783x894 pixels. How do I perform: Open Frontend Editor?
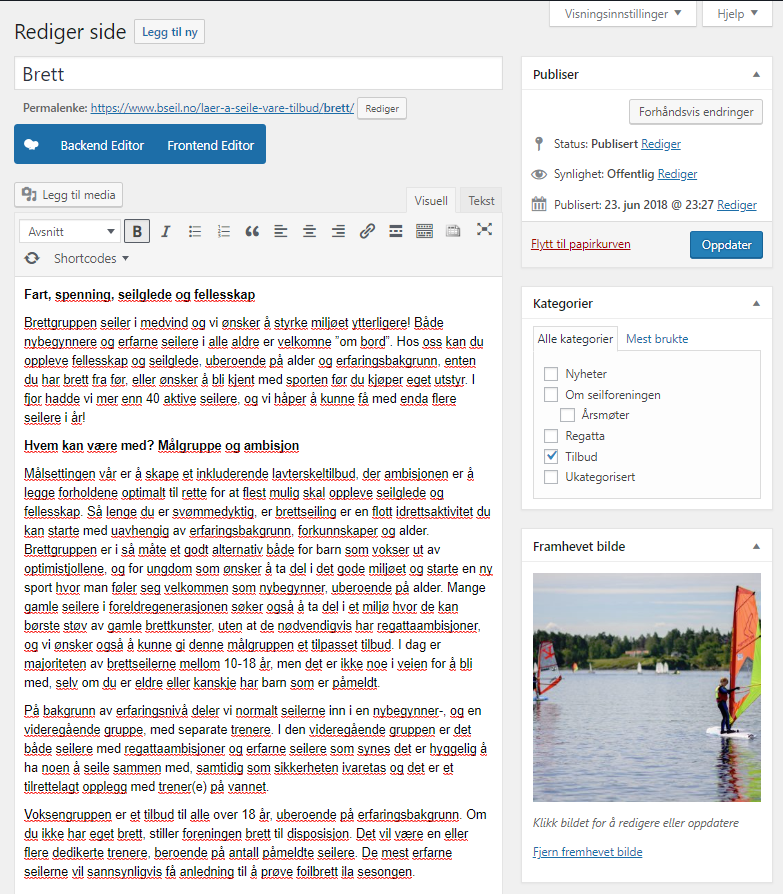point(210,145)
